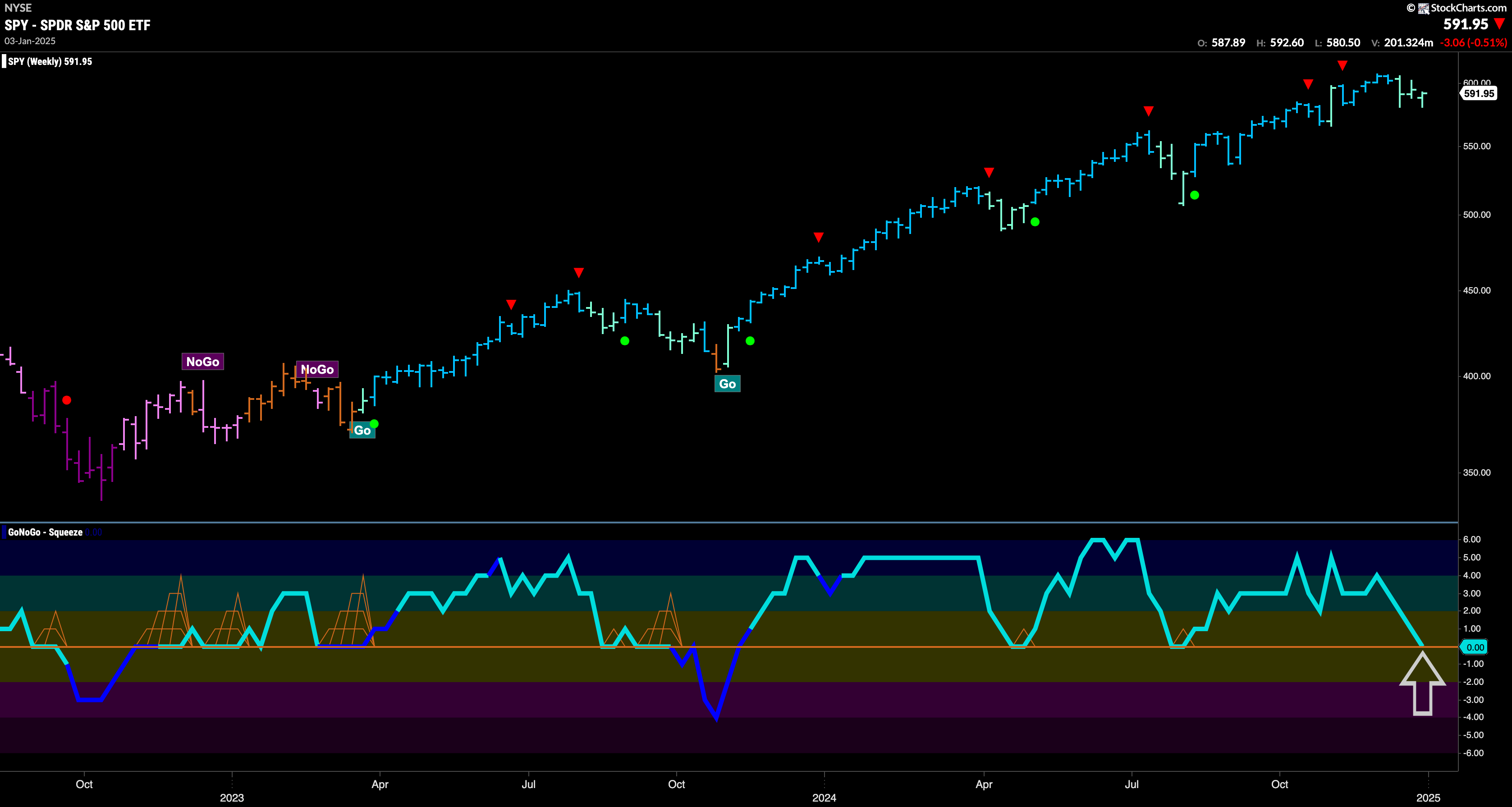This screenshot has width=1512, height=807.
Task: Click the 2023 year label on the time axis
Action: [x=232, y=798]
